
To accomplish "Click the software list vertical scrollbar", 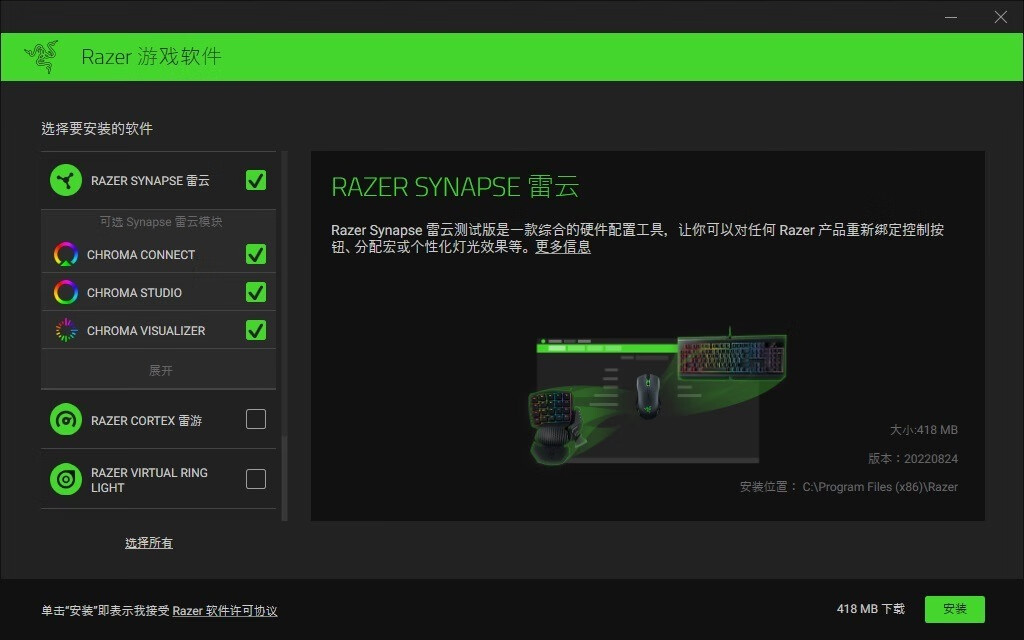I will (x=285, y=336).
